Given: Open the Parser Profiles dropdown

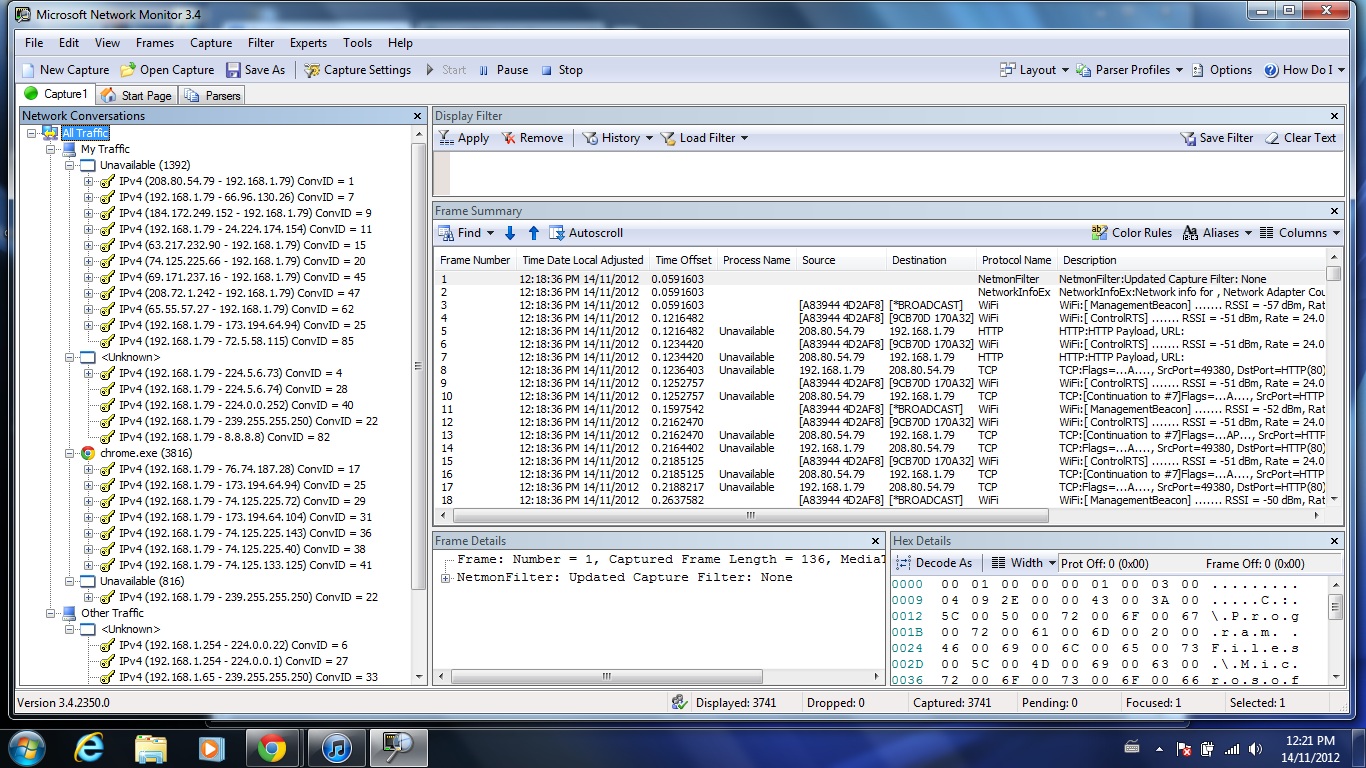Looking at the screenshot, I should (1130, 70).
